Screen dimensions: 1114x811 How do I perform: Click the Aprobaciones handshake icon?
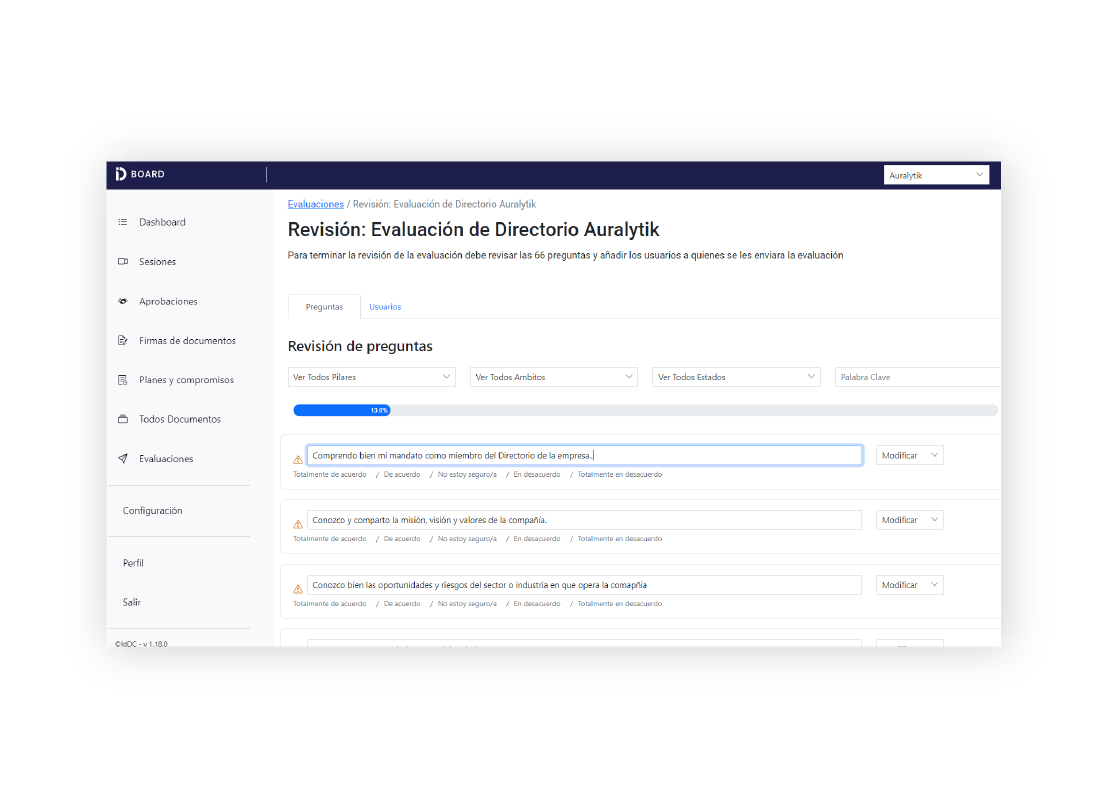click(x=123, y=301)
